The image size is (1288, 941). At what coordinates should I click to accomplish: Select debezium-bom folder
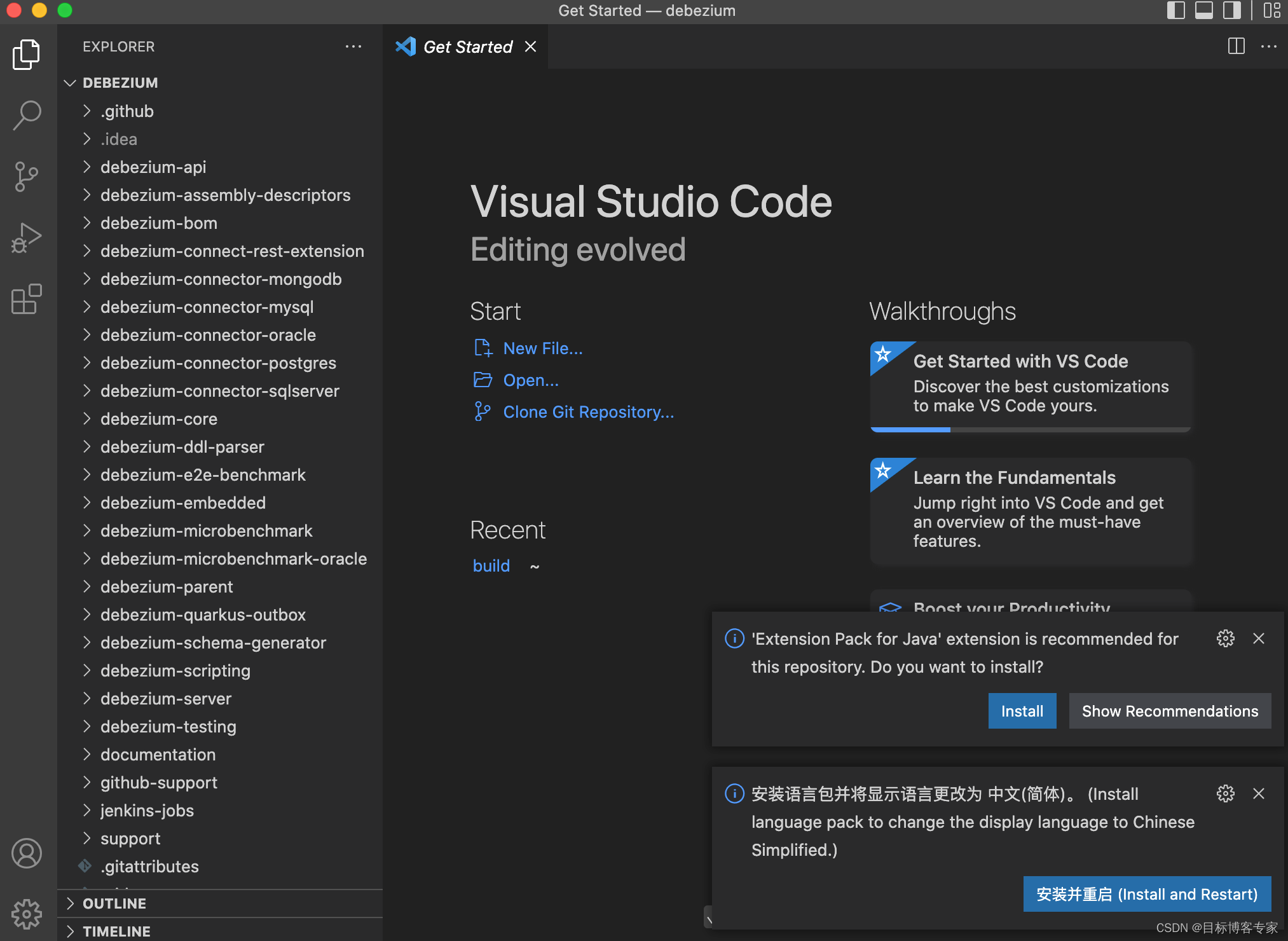pyautogui.click(x=220, y=223)
